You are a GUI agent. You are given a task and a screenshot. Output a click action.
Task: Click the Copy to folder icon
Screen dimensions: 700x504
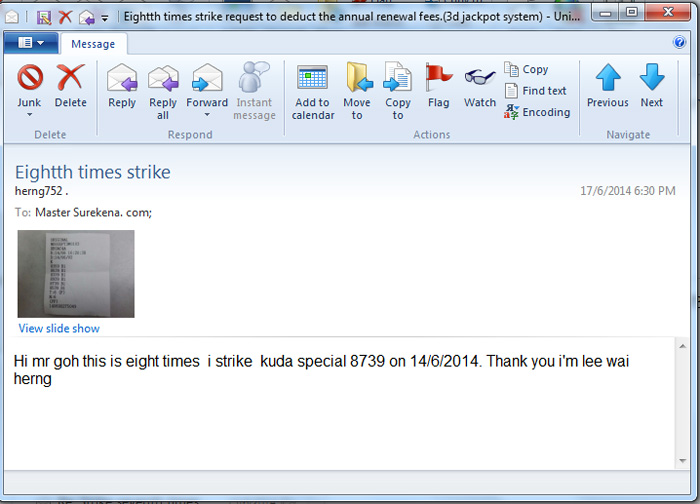(398, 78)
